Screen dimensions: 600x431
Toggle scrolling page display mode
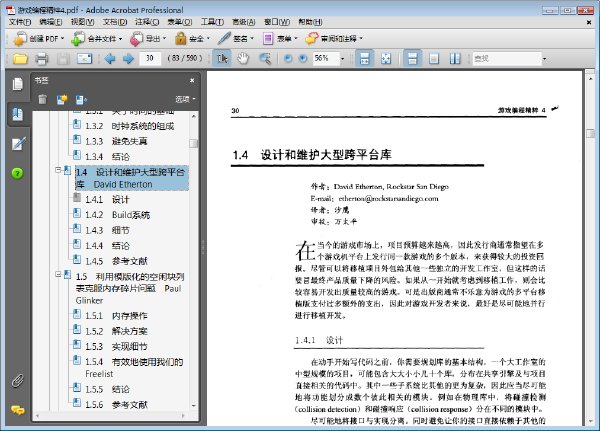pyautogui.click(x=364, y=58)
